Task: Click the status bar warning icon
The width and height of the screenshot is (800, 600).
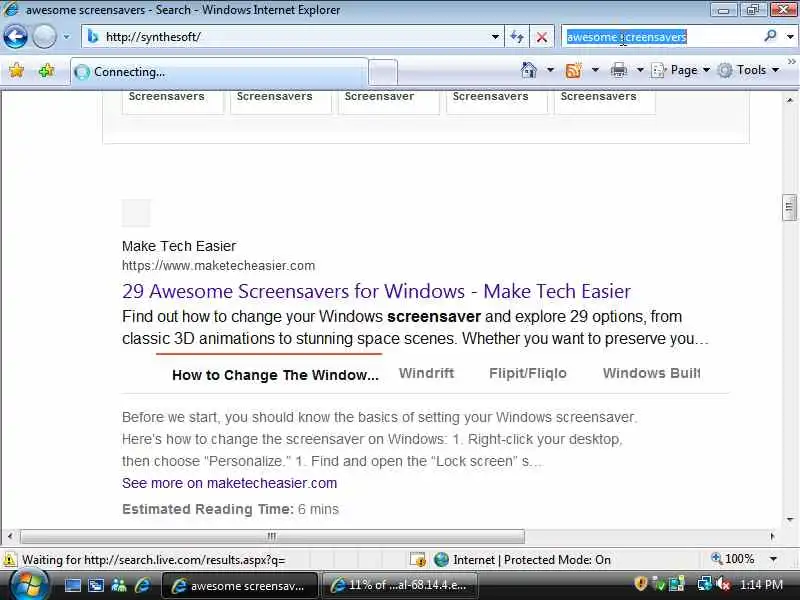Action: point(10,560)
